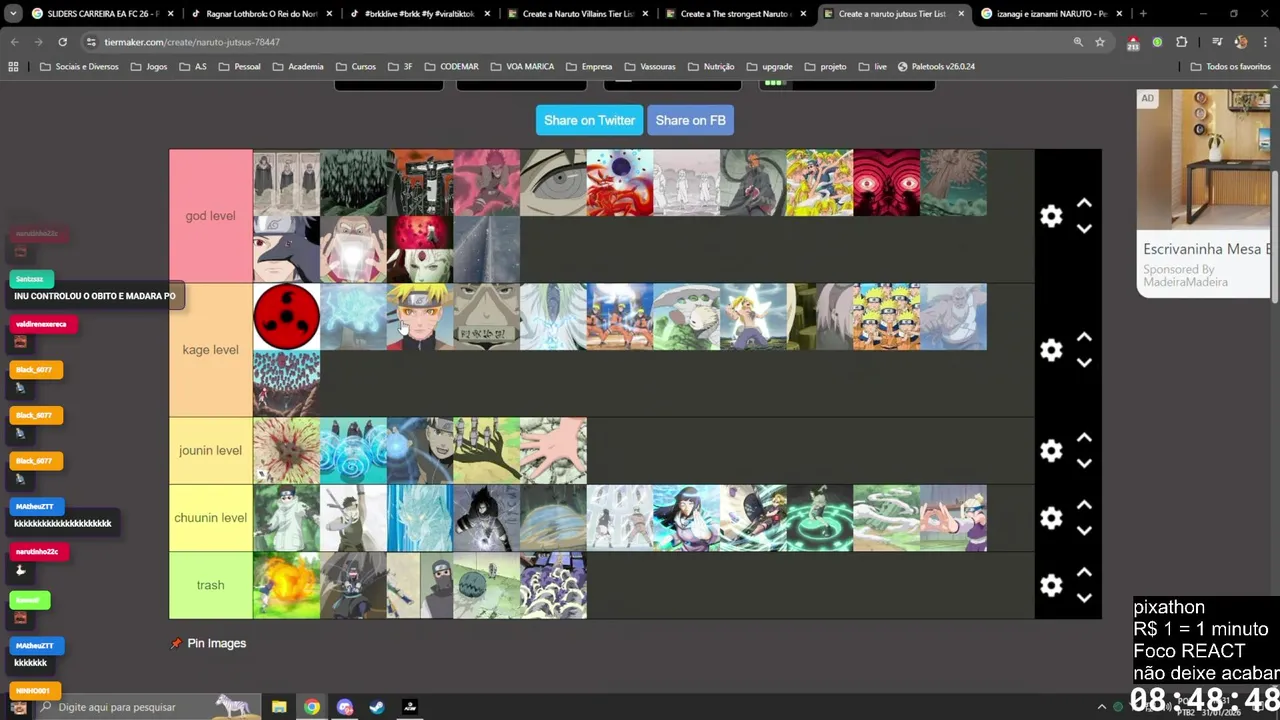Open Jogos bookmark folder

149,67
